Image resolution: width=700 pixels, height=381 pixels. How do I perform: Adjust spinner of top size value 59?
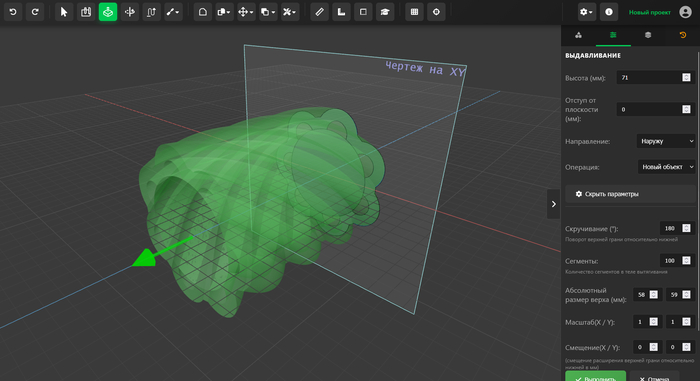[x=687, y=295]
